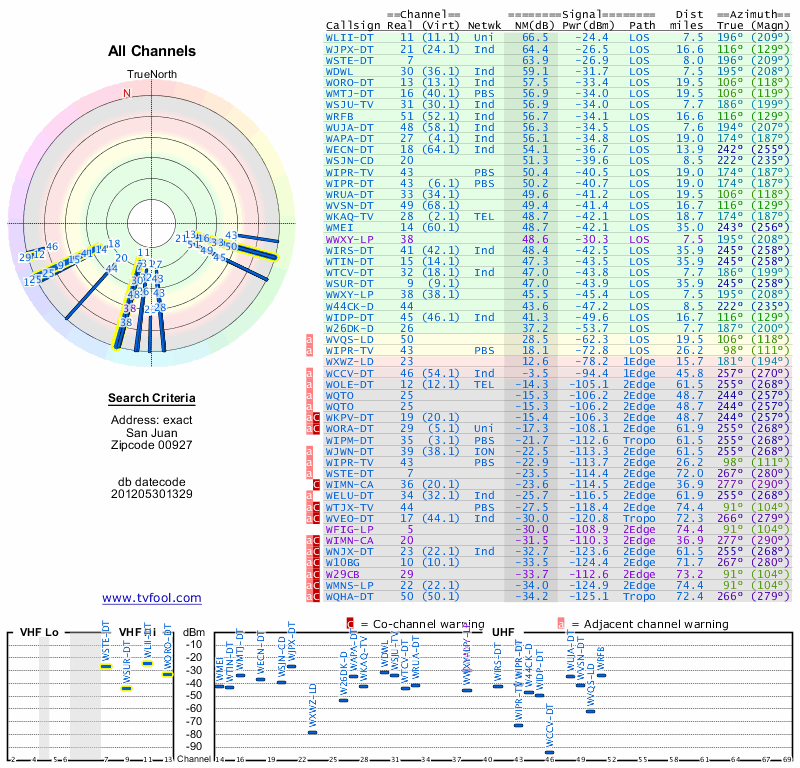The height and width of the screenshot is (768, 800).
Task: Click the co-channel warning icon beside WKPV-DT
Action: pos(317,416)
